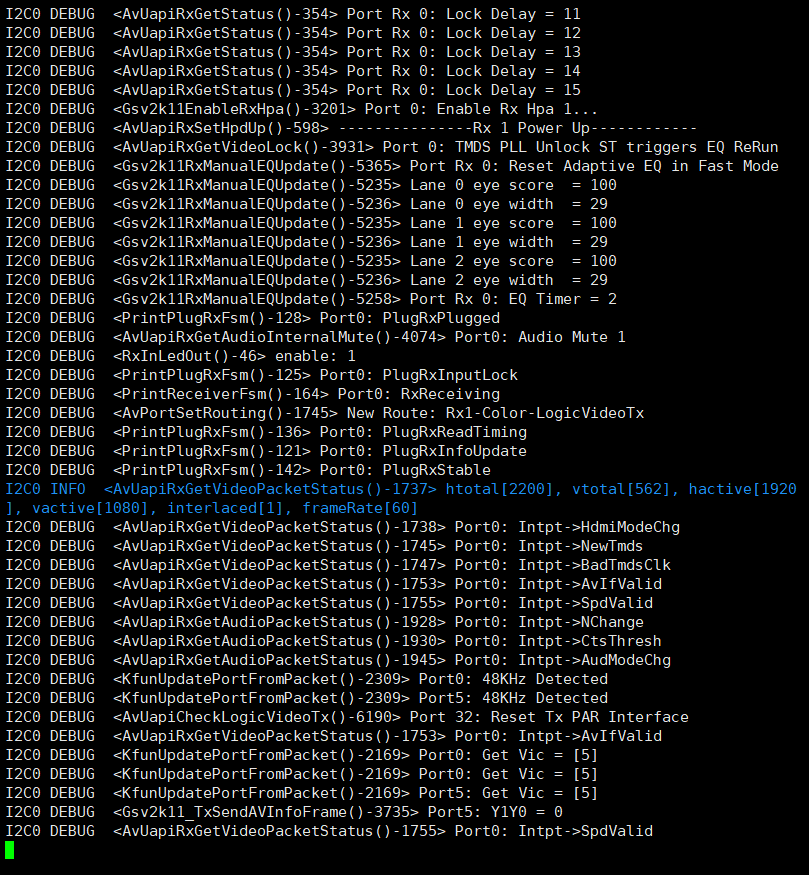809x875 pixels.
Task: Click 'Lane 0 eye score = 100' entry
Action: [x=311, y=185]
